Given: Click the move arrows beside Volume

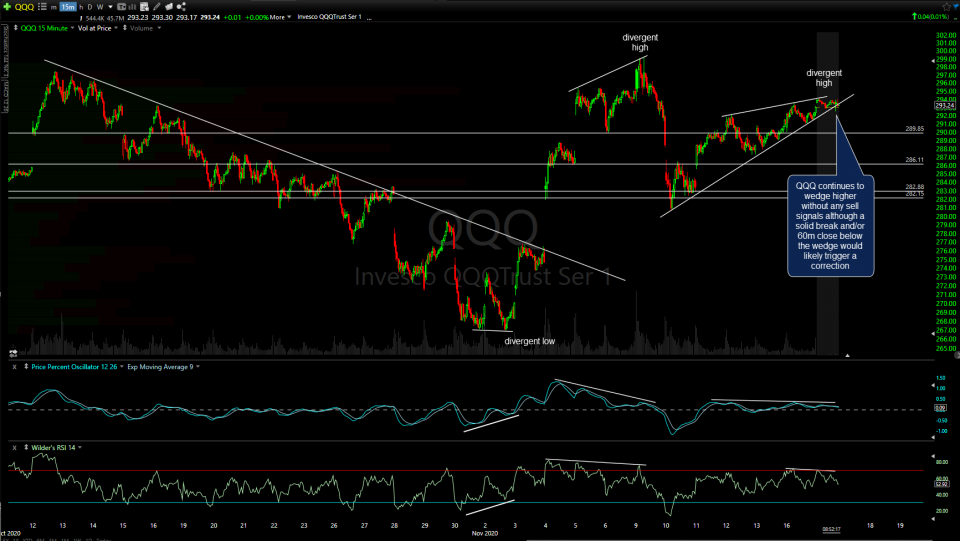Looking at the screenshot, I should click(125, 28).
